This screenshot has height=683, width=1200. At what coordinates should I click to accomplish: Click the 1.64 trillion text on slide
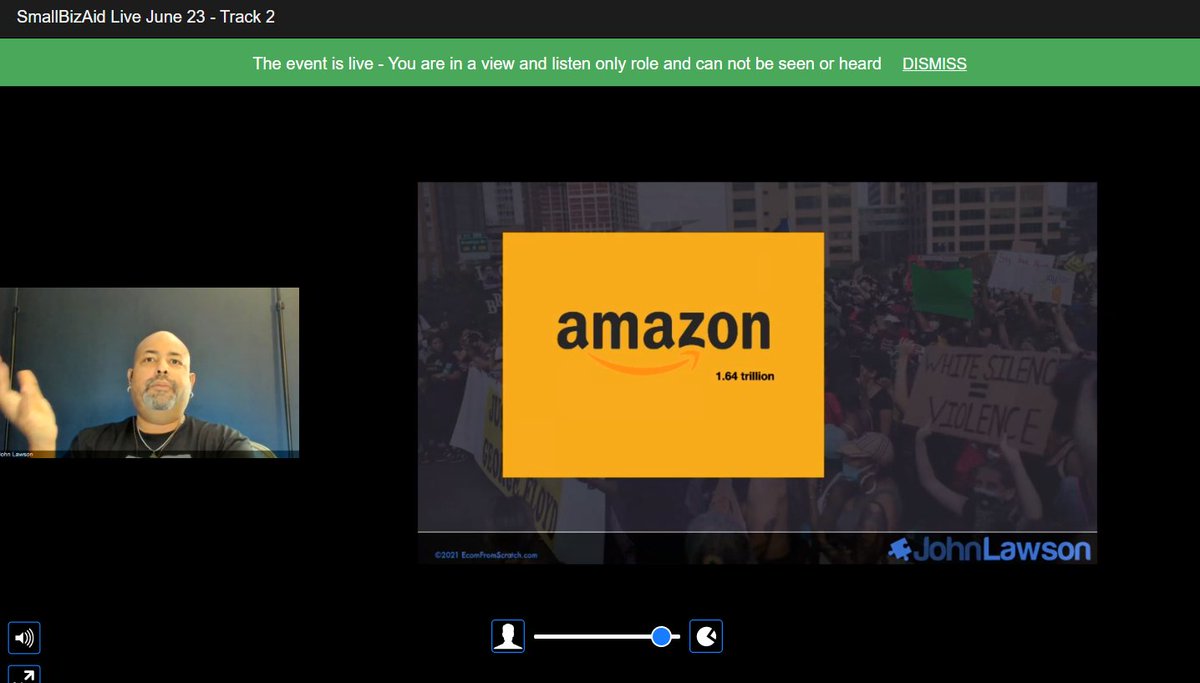(x=745, y=377)
